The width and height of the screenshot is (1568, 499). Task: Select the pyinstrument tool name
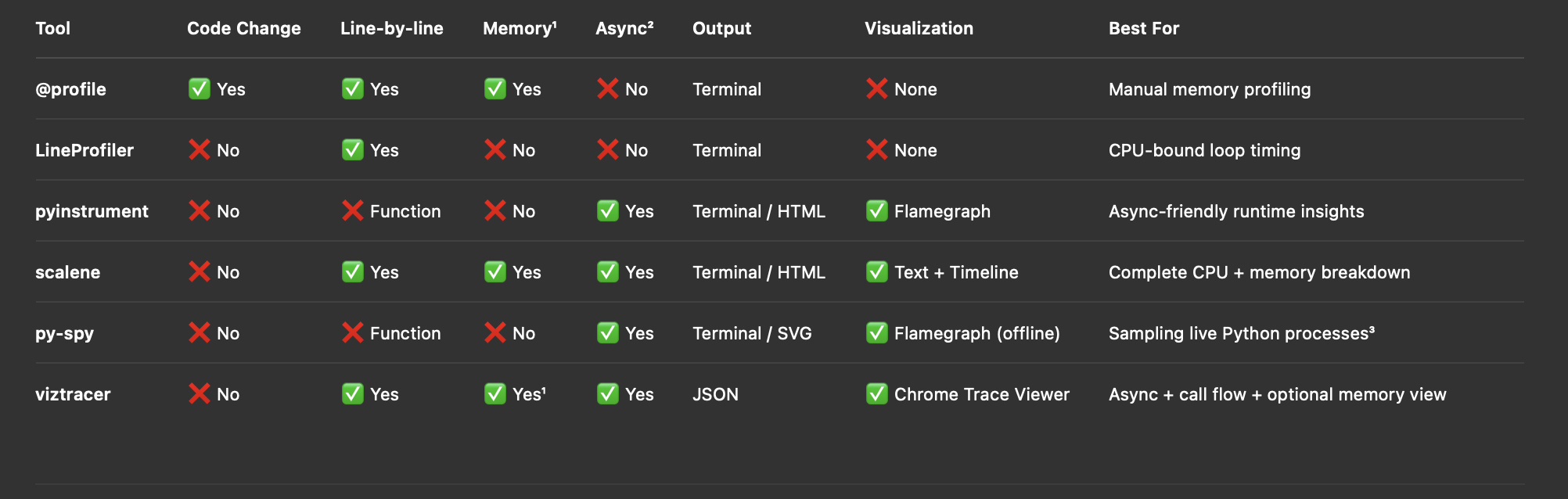pos(92,211)
